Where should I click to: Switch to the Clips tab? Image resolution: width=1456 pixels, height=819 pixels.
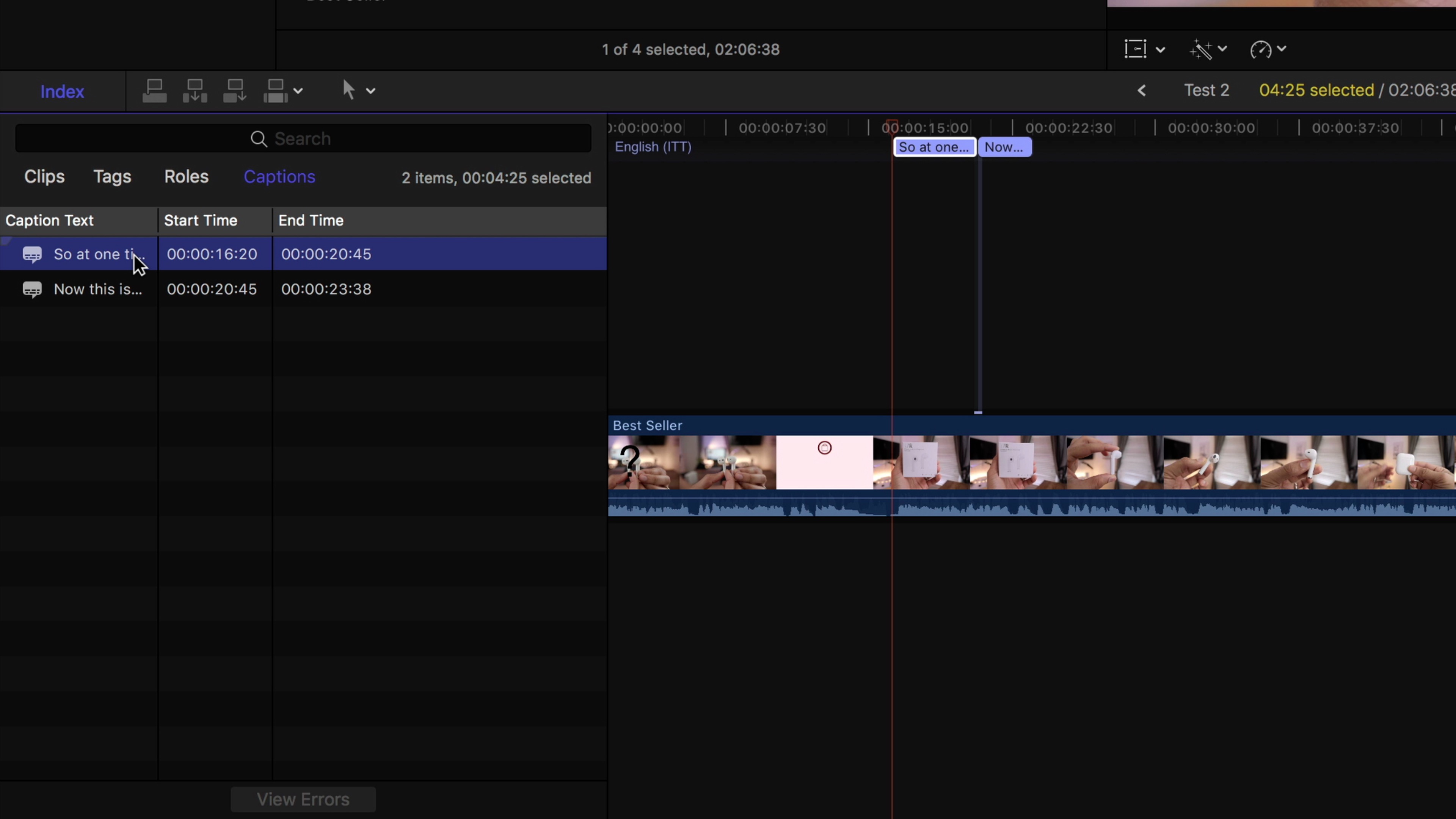(x=44, y=177)
